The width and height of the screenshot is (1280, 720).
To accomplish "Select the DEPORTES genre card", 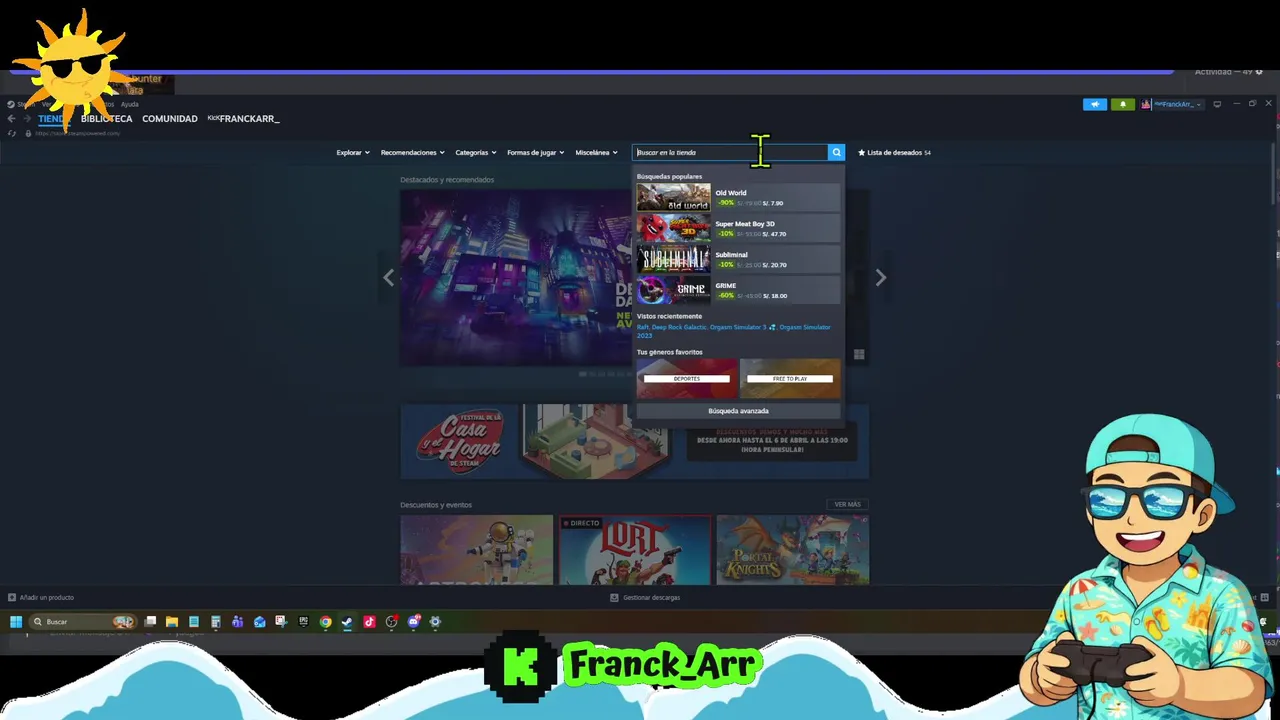I will click(x=687, y=378).
